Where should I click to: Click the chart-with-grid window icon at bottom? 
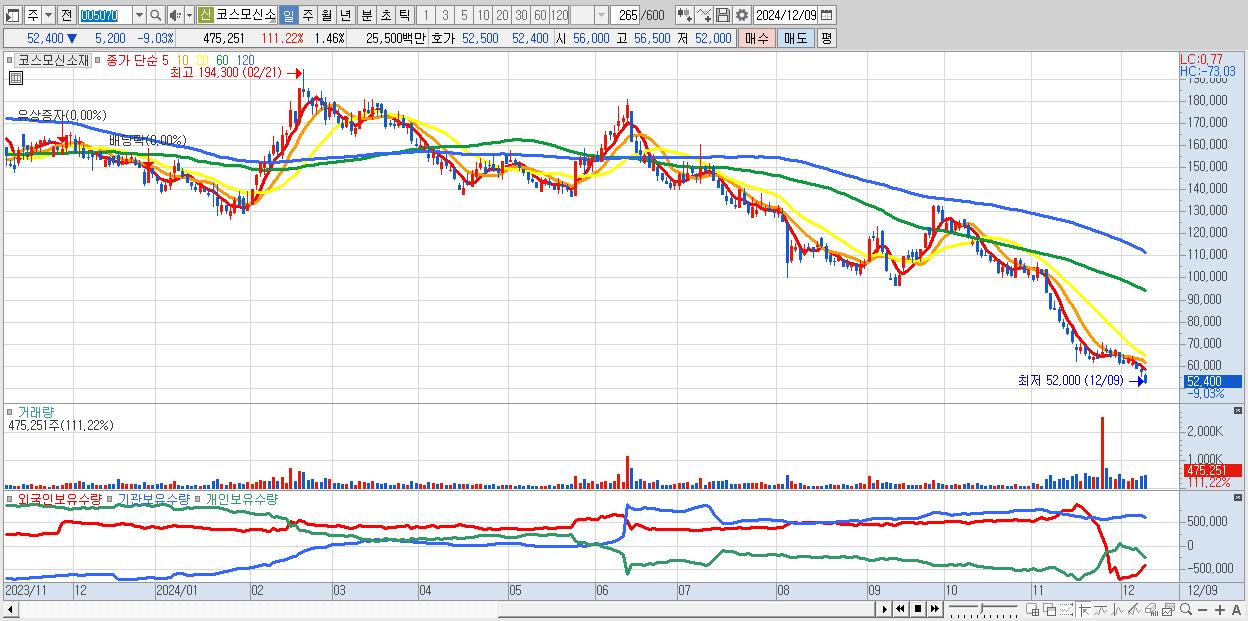1032,610
